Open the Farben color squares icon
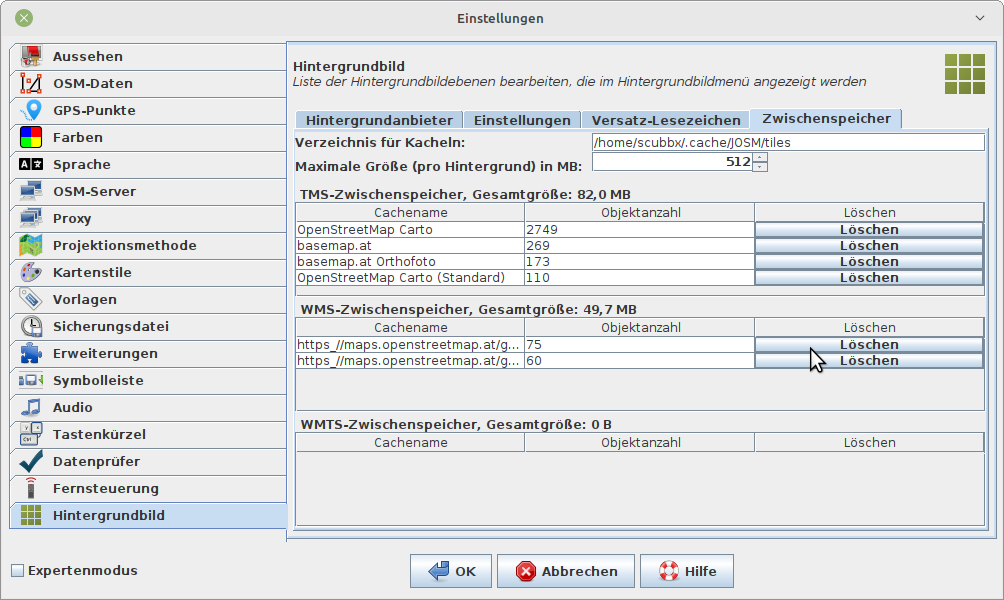 pyautogui.click(x=32, y=138)
